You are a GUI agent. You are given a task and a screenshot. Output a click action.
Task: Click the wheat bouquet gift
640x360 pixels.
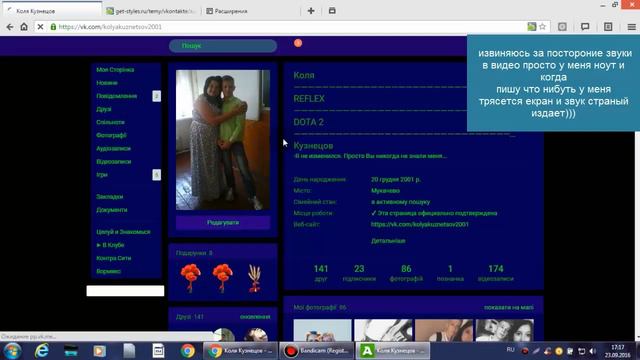254,278
